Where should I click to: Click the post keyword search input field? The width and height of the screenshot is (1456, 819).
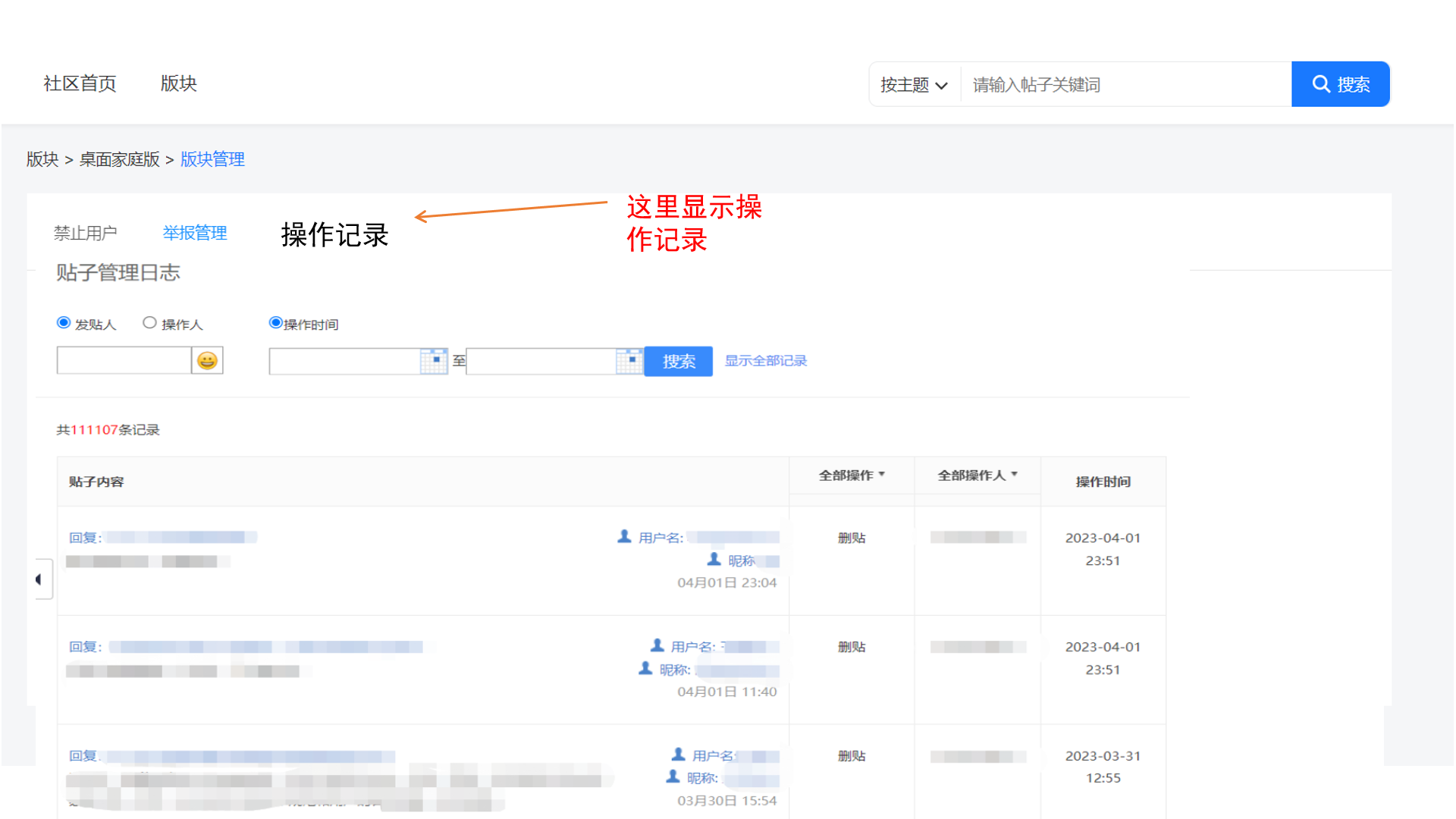(1125, 85)
